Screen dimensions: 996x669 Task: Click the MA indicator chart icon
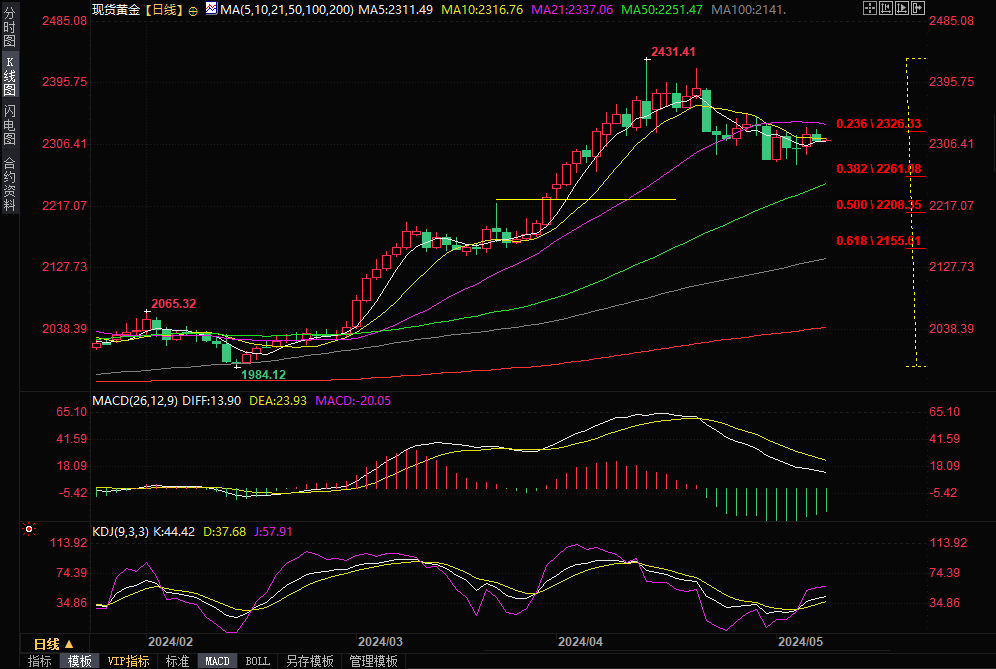pos(211,8)
